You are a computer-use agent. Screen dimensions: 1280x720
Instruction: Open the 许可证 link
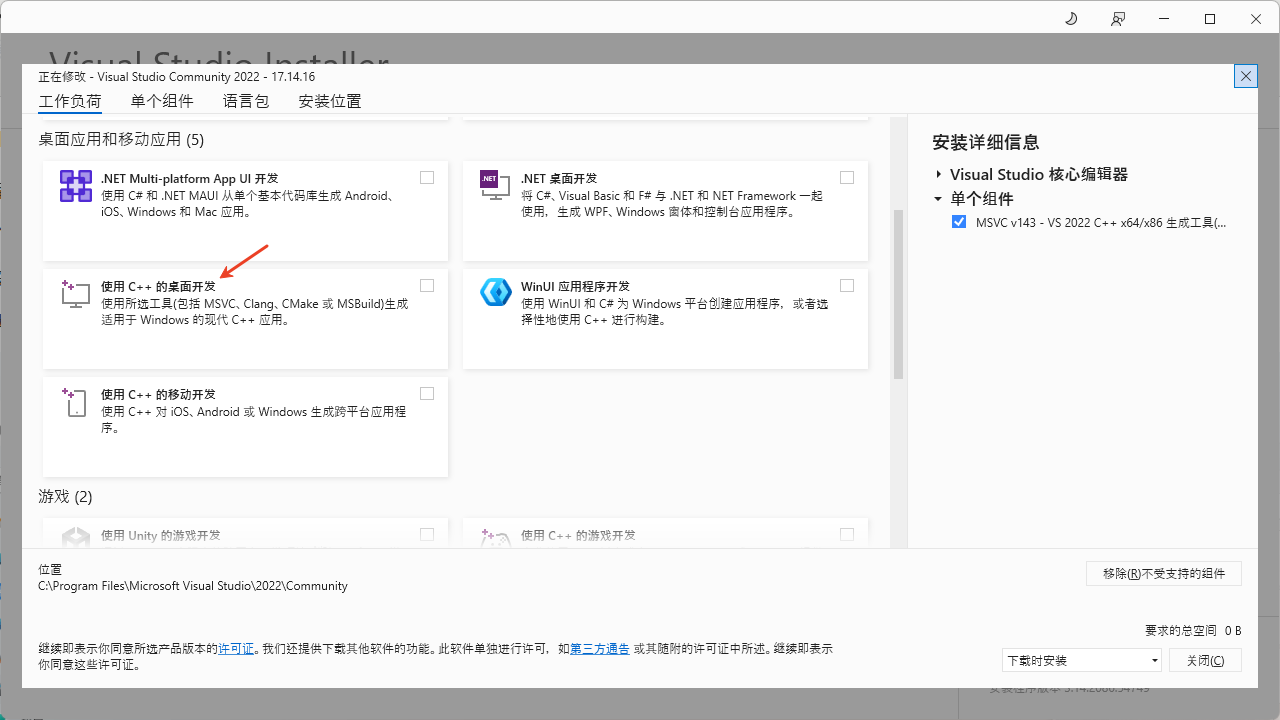click(x=236, y=649)
